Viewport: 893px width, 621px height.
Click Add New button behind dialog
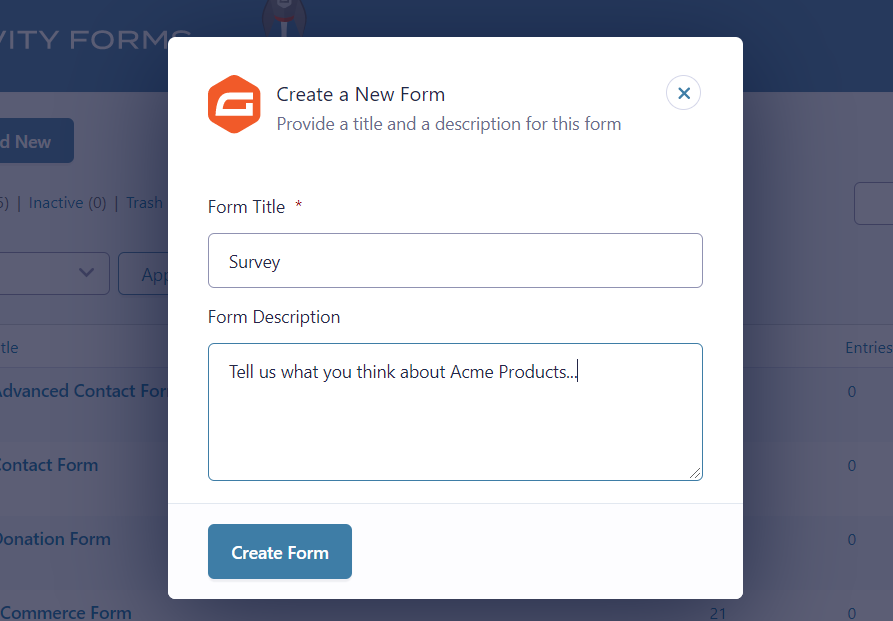[36, 141]
